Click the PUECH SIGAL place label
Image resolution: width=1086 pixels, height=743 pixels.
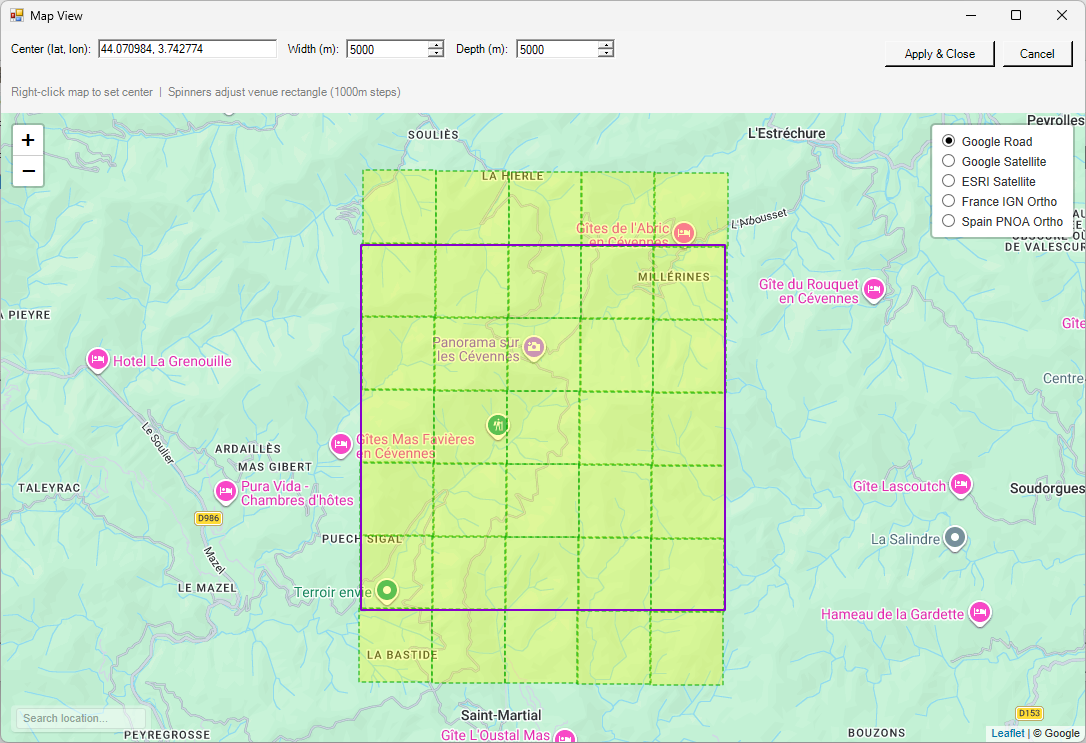tap(362, 539)
